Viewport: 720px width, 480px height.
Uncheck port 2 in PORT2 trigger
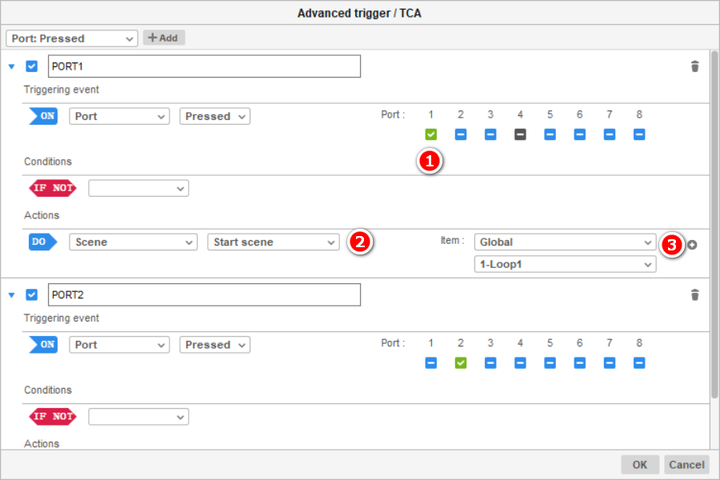click(460, 362)
